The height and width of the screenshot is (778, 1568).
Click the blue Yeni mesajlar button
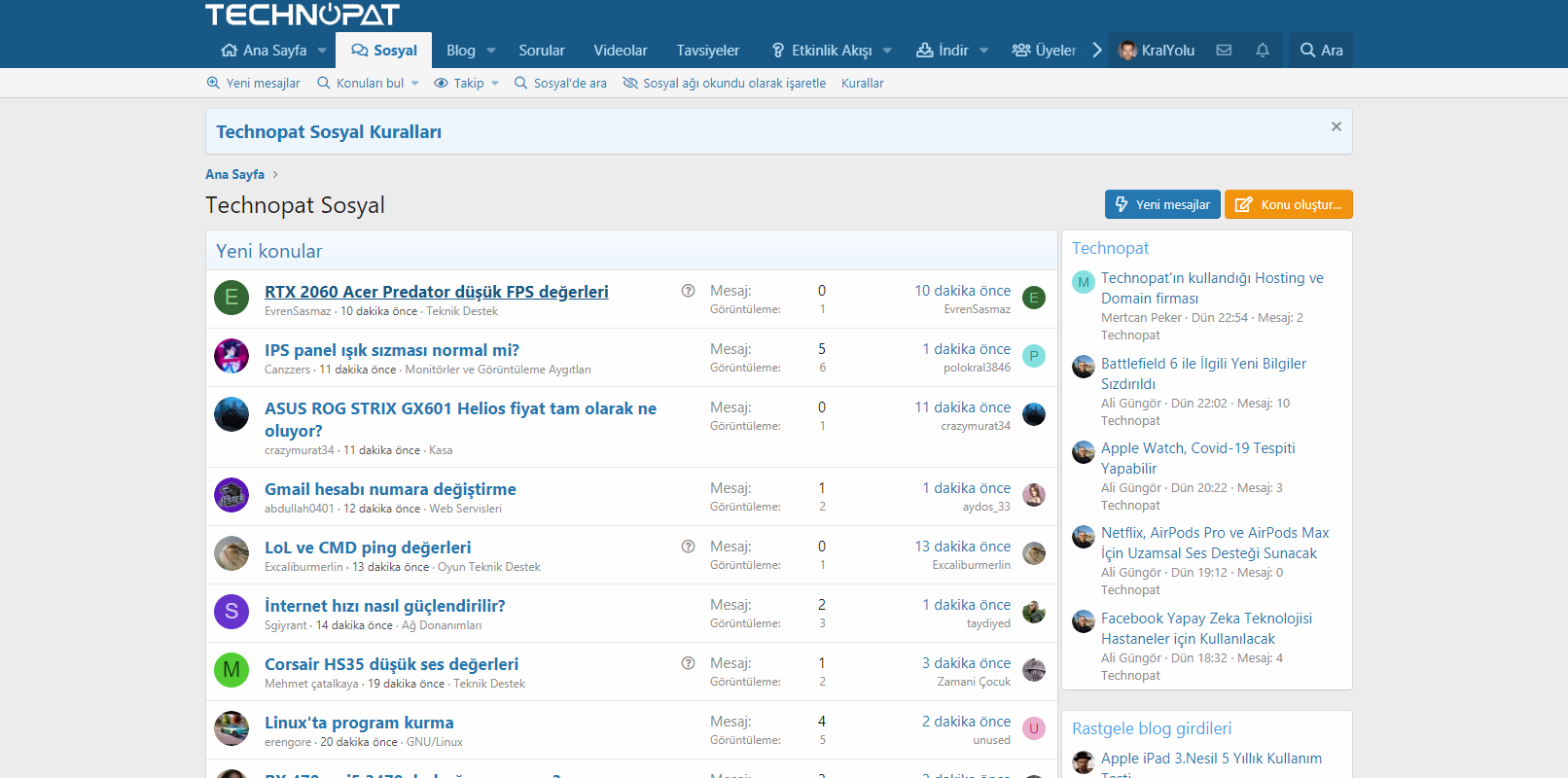pyautogui.click(x=1162, y=204)
